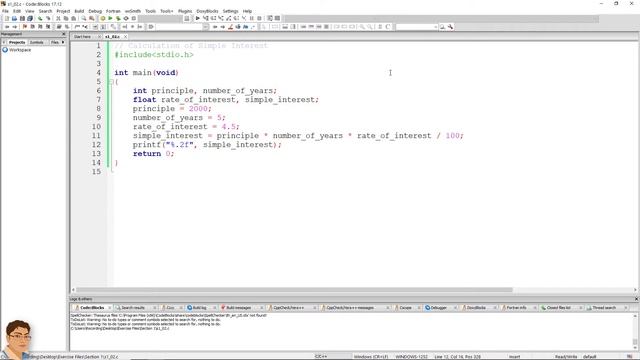Open the Thread search log tab
The width and height of the screenshot is (640, 360).
point(604,308)
